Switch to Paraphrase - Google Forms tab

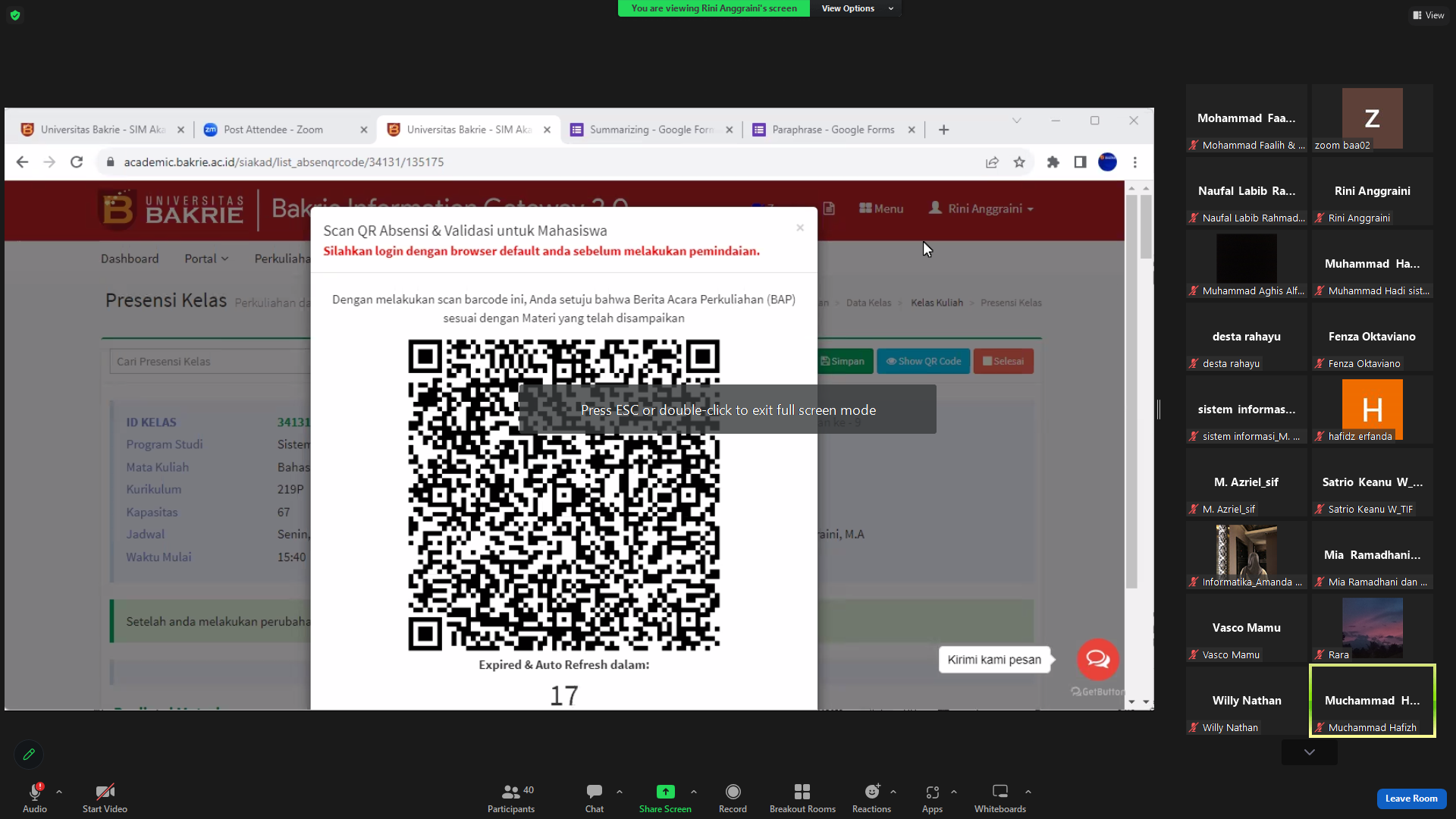tap(833, 130)
